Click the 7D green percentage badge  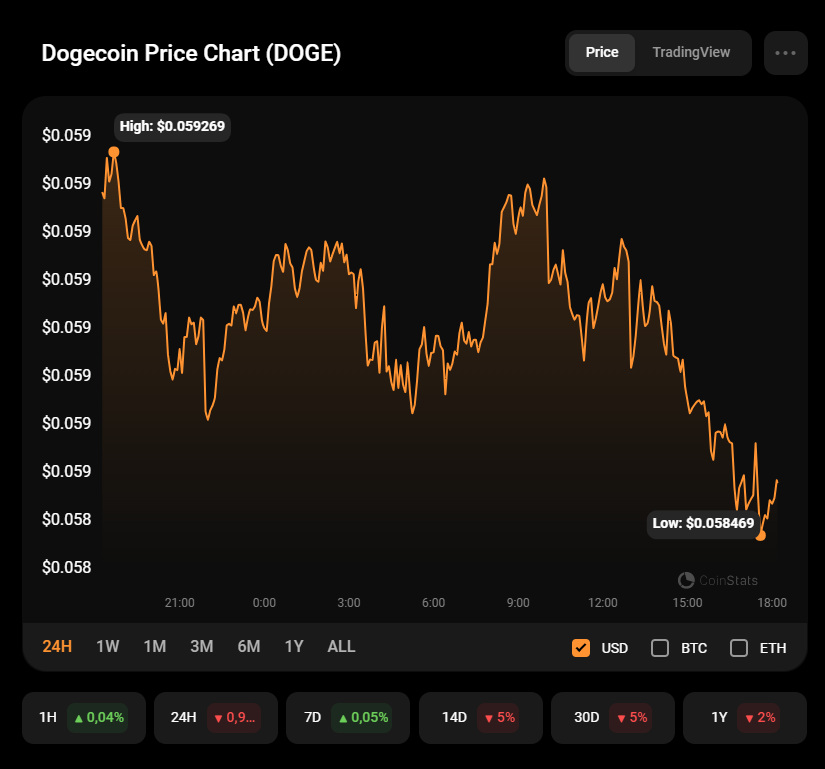point(364,717)
